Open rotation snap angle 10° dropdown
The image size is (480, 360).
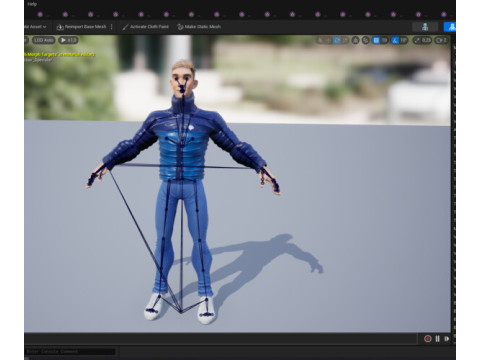tap(404, 40)
